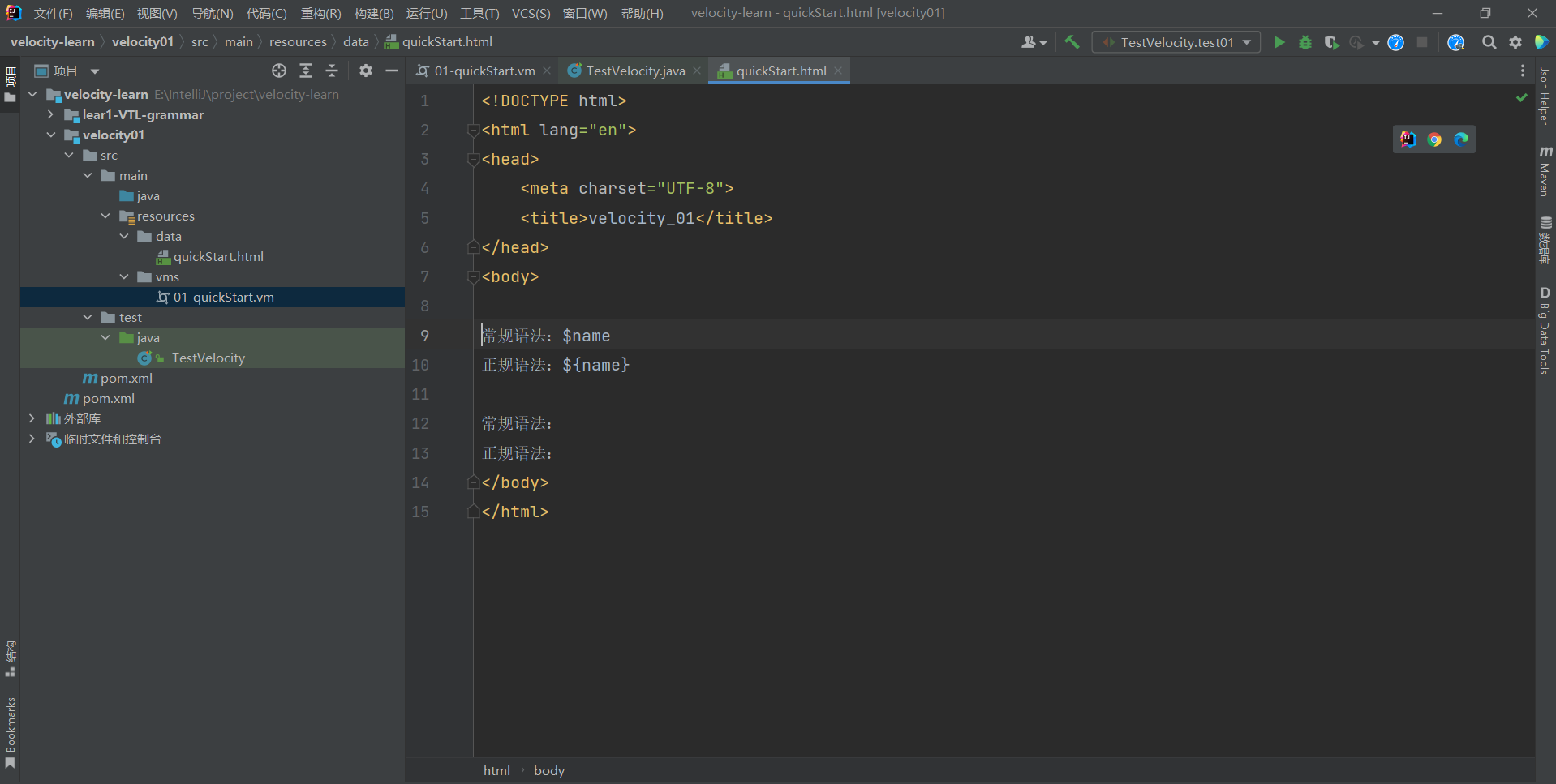
Task: Open quickStart.html in Edge browser icon
Action: pyautogui.click(x=1461, y=139)
